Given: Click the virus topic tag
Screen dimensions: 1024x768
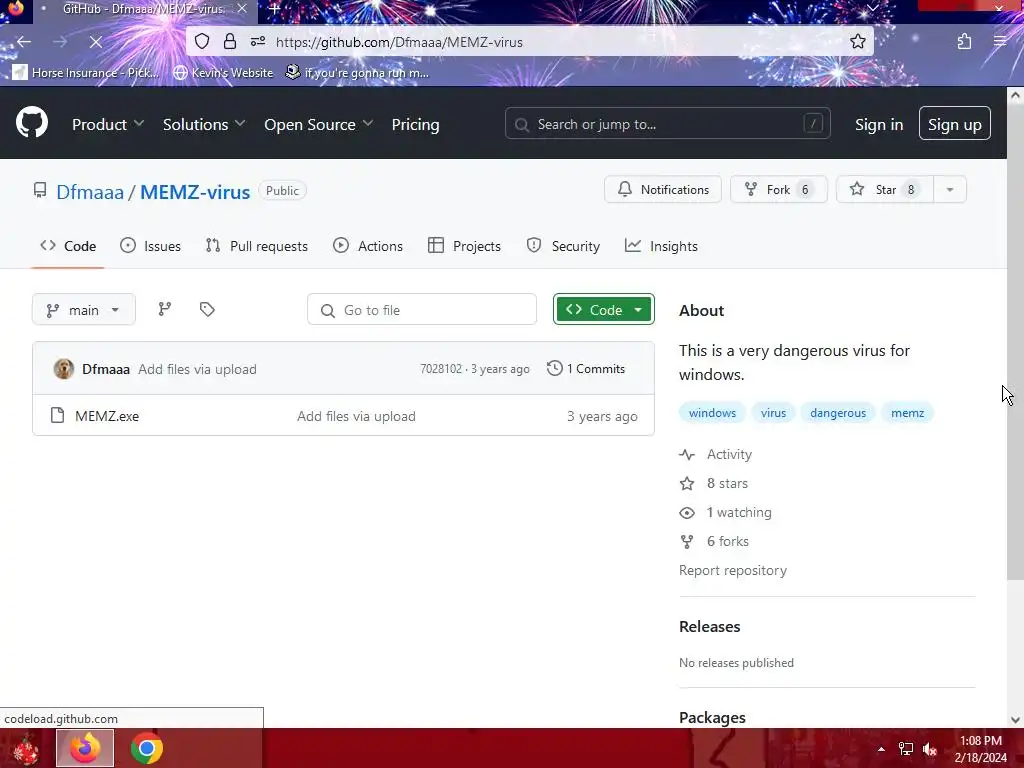Looking at the screenshot, I should pyautogui.click(x=773, y=413).
